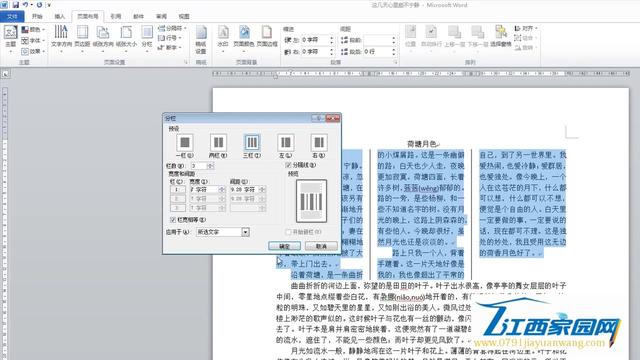Click the tab selector at ruler corner

pyautogui.click(x=5, y=74)
